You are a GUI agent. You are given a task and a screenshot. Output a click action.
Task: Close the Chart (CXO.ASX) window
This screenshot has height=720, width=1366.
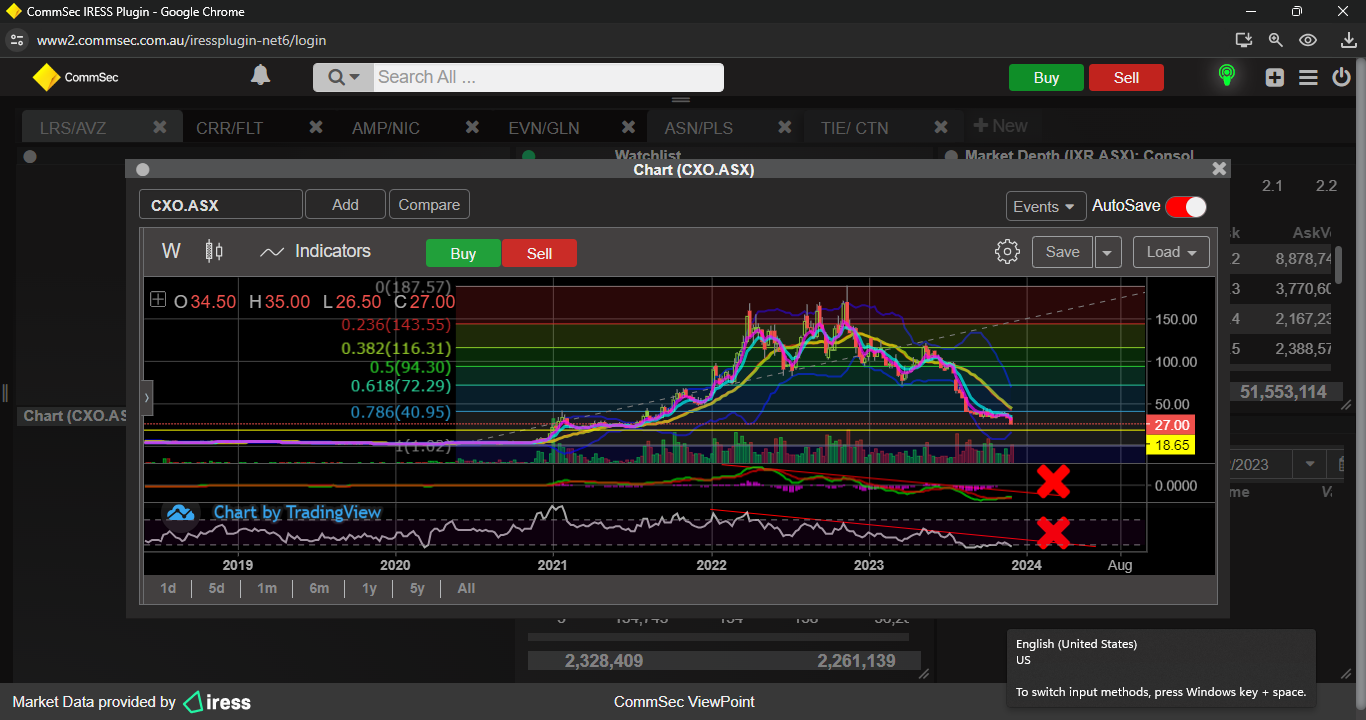click(1218, 169)
